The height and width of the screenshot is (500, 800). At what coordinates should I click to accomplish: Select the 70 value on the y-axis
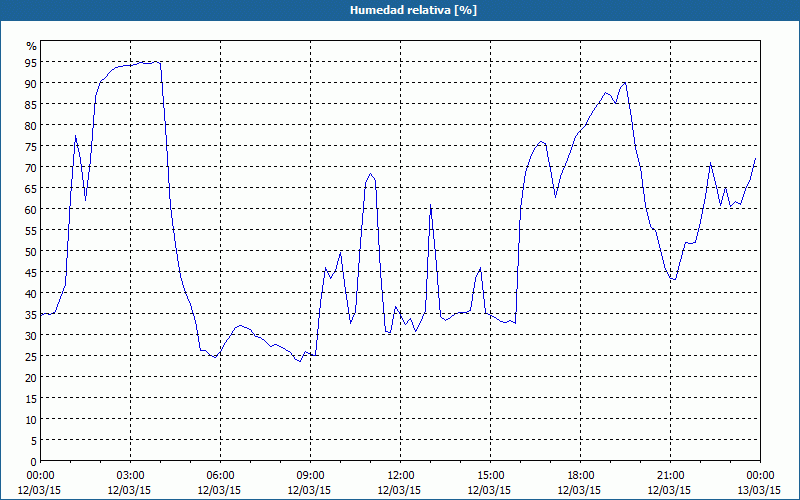(x=31, y=167)
